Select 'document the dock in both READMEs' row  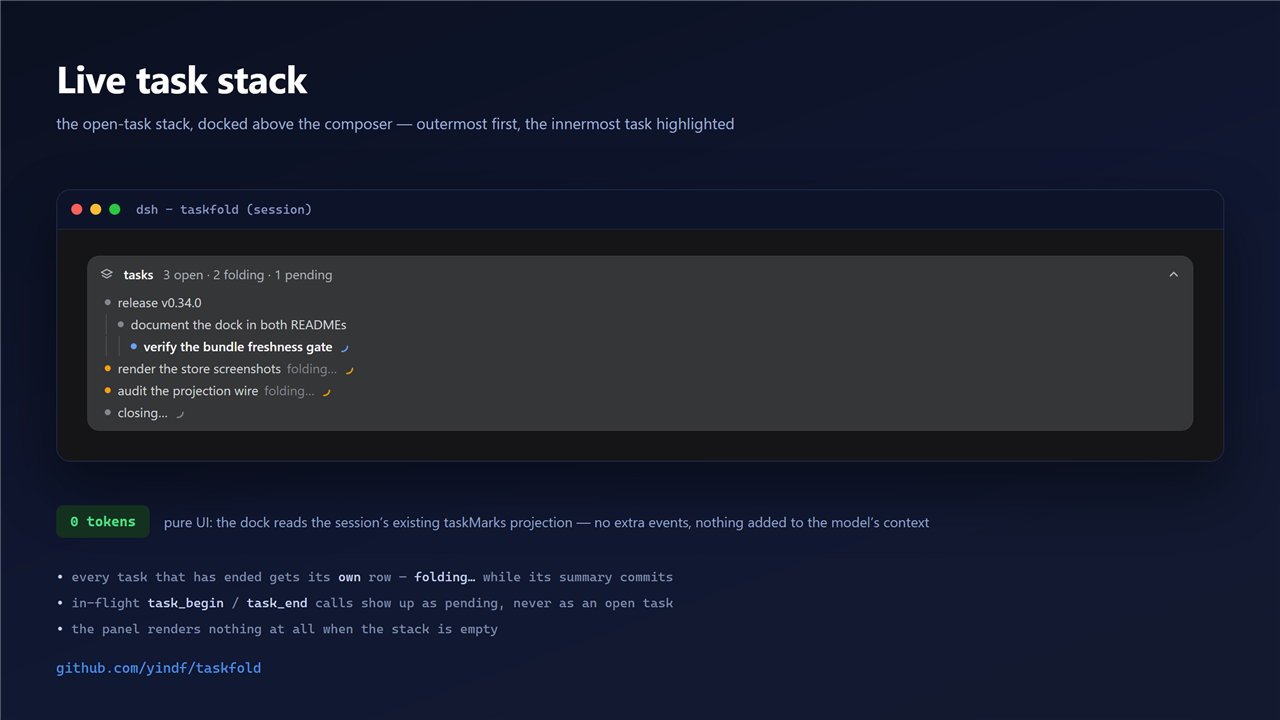pyautogui.click(x=640, y=325)
